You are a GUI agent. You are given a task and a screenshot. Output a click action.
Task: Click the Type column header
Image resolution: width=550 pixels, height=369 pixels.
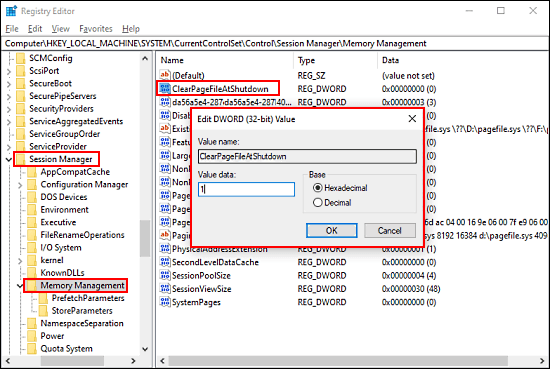pyautogui.click(x=336, y=60)
